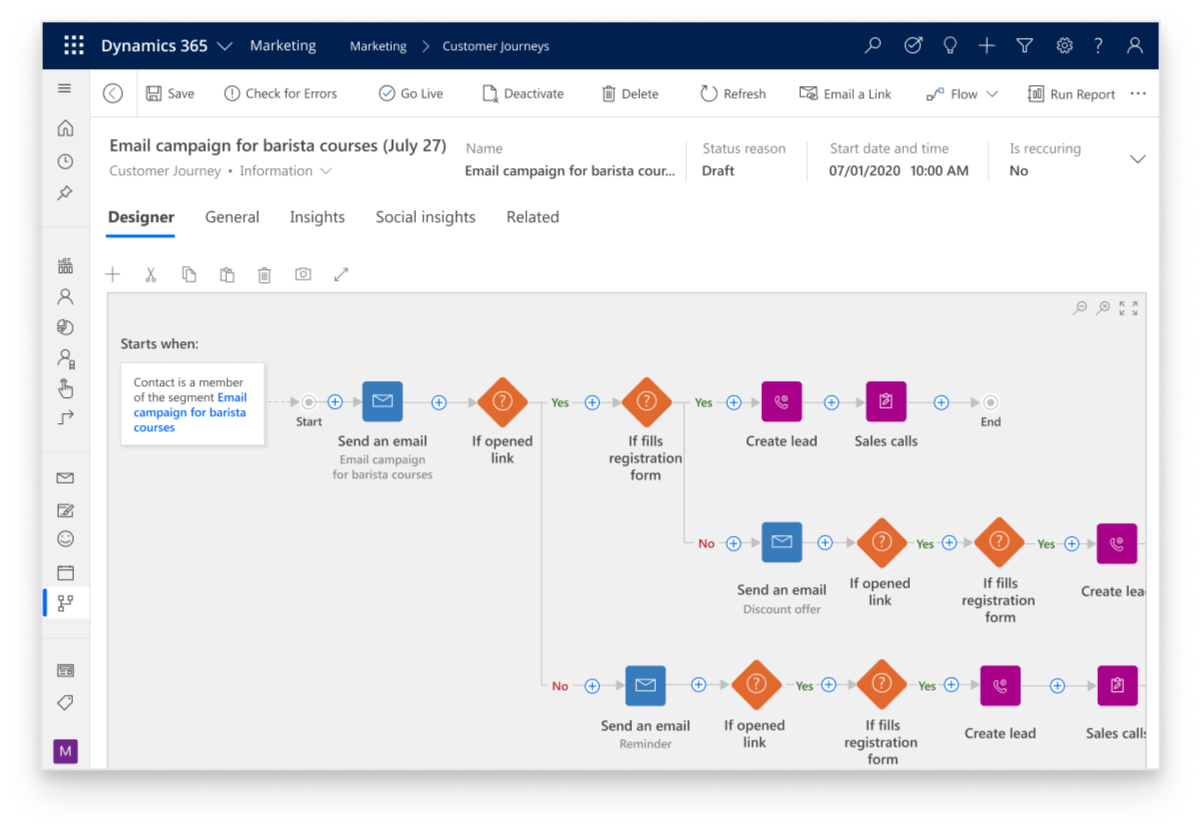Open the Email campaign for barista courses link
Image resolution: width=1201 pixels, height=831 pixels.
pyautogui.click(x=190, y=412)
